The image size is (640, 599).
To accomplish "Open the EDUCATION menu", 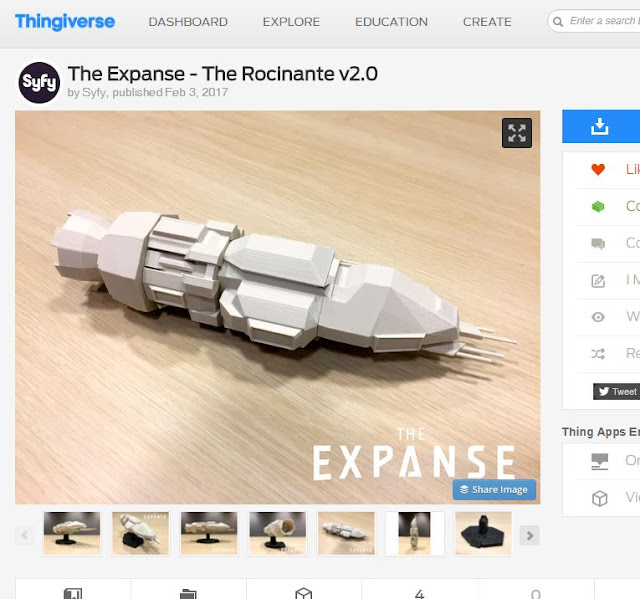I will click(391, 22).
